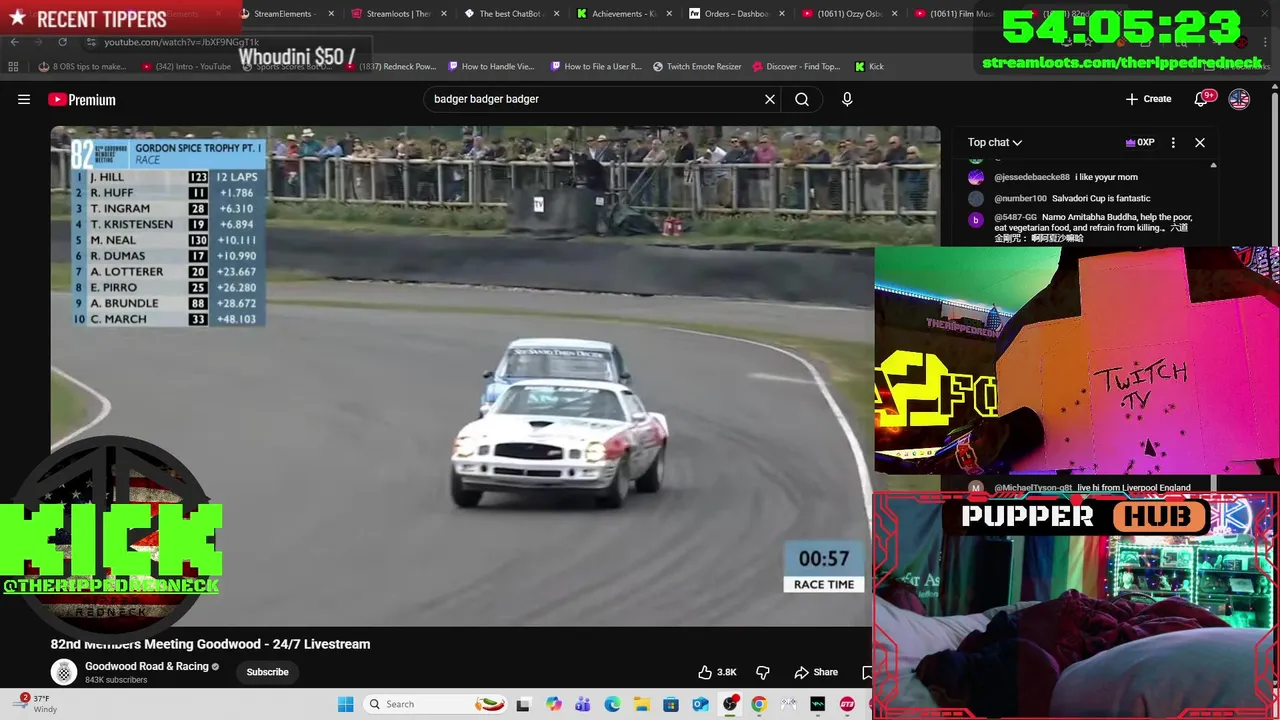The width and height of the screenshot is (1280, 720).
Task: Open the How to Handle Vie... bookmark
Action: (x=491, y=66)
